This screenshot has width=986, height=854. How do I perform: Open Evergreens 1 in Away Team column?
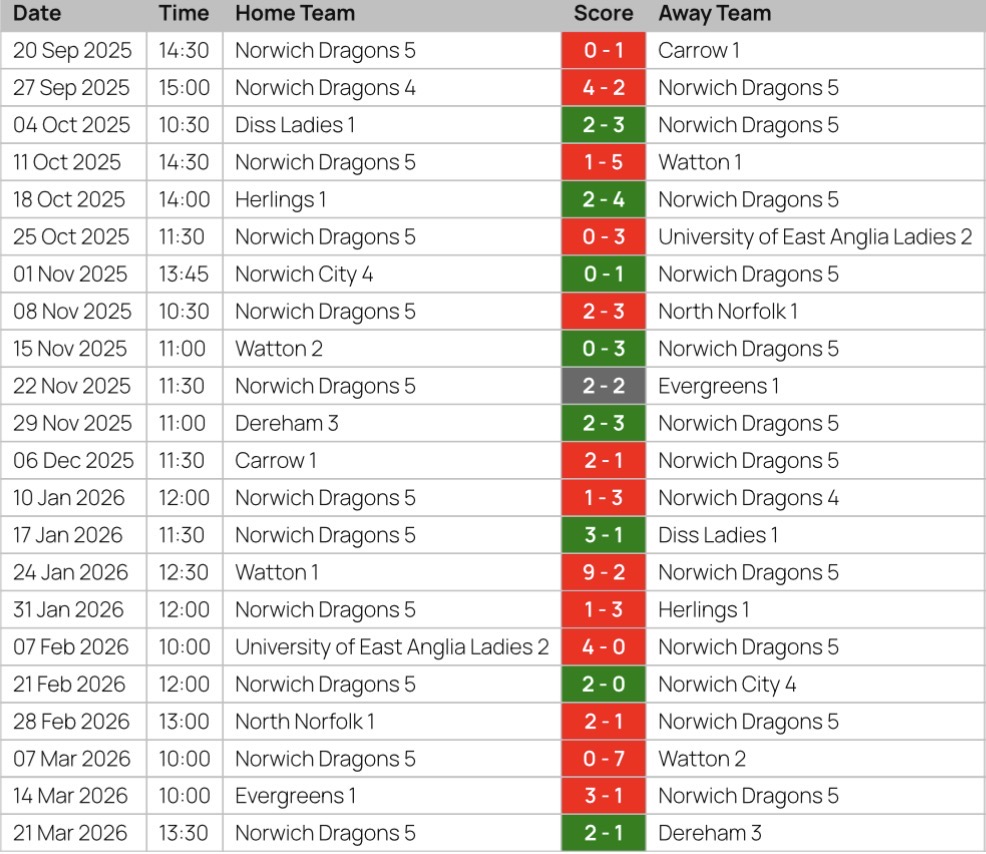(718, 386)
